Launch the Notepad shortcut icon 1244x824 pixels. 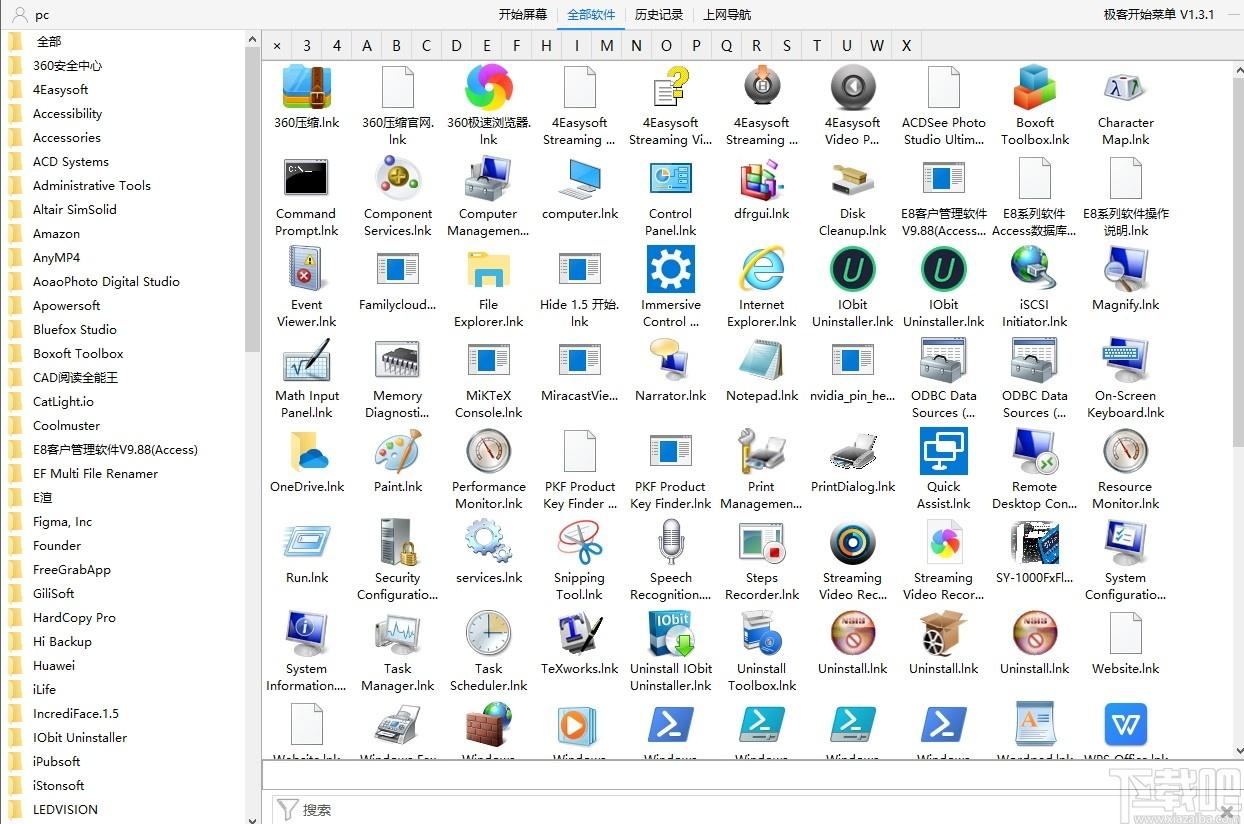coord(761,360)
